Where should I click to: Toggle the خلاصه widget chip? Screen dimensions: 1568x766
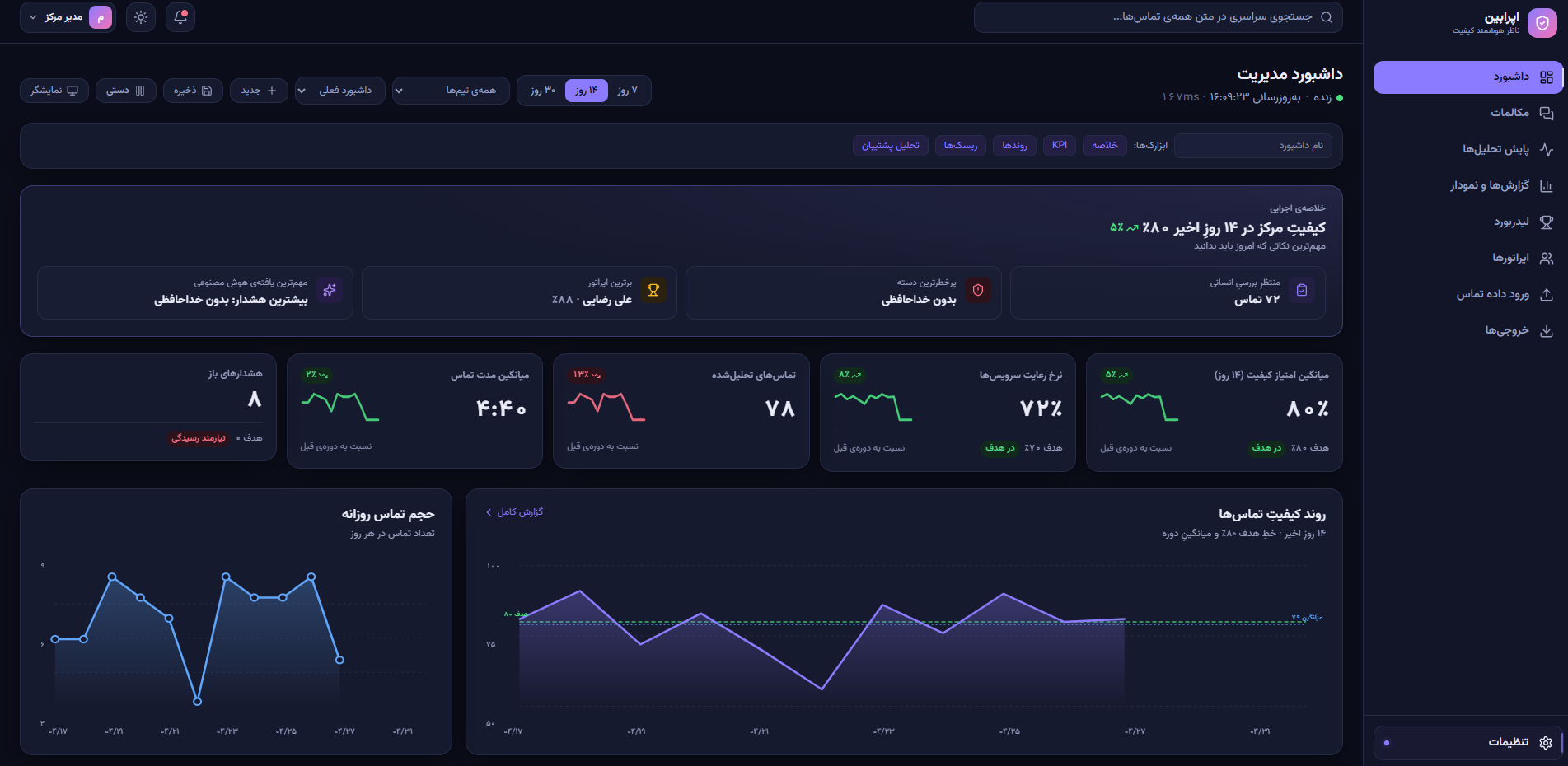tap(1104, 146)
